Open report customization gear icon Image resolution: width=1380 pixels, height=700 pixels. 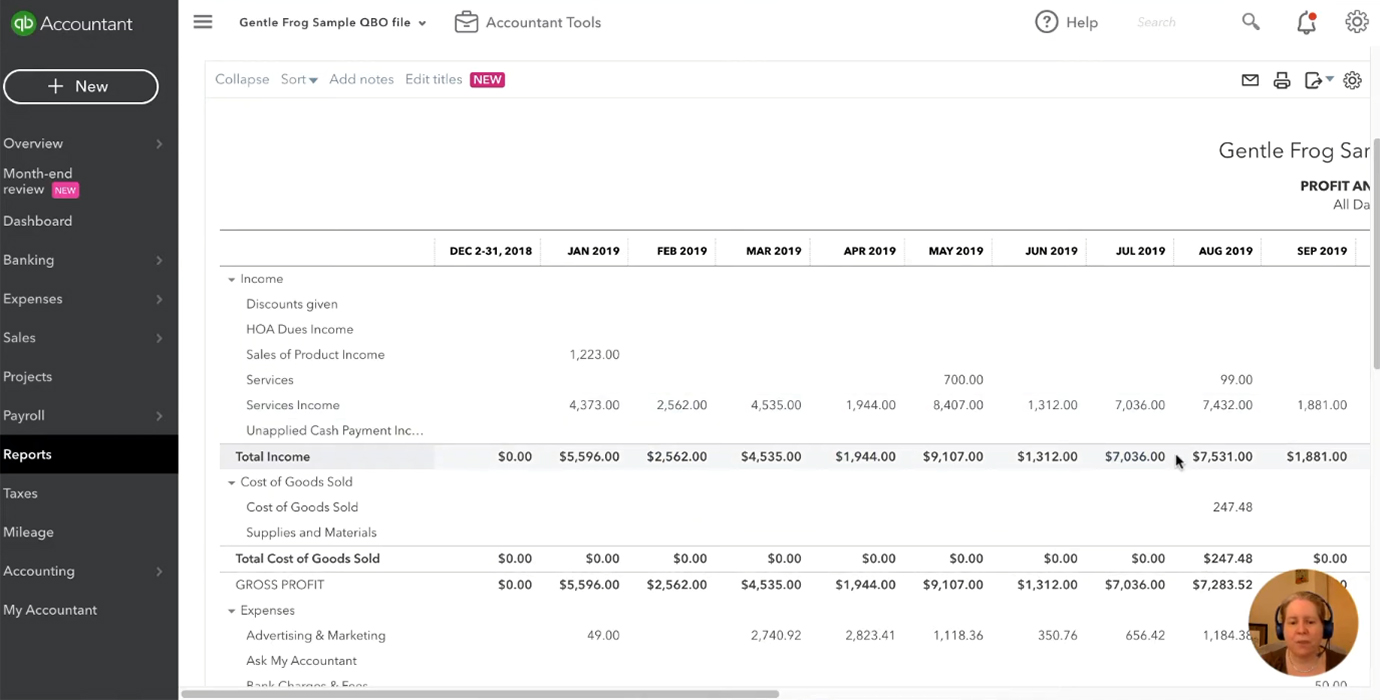pos(1352,80)
